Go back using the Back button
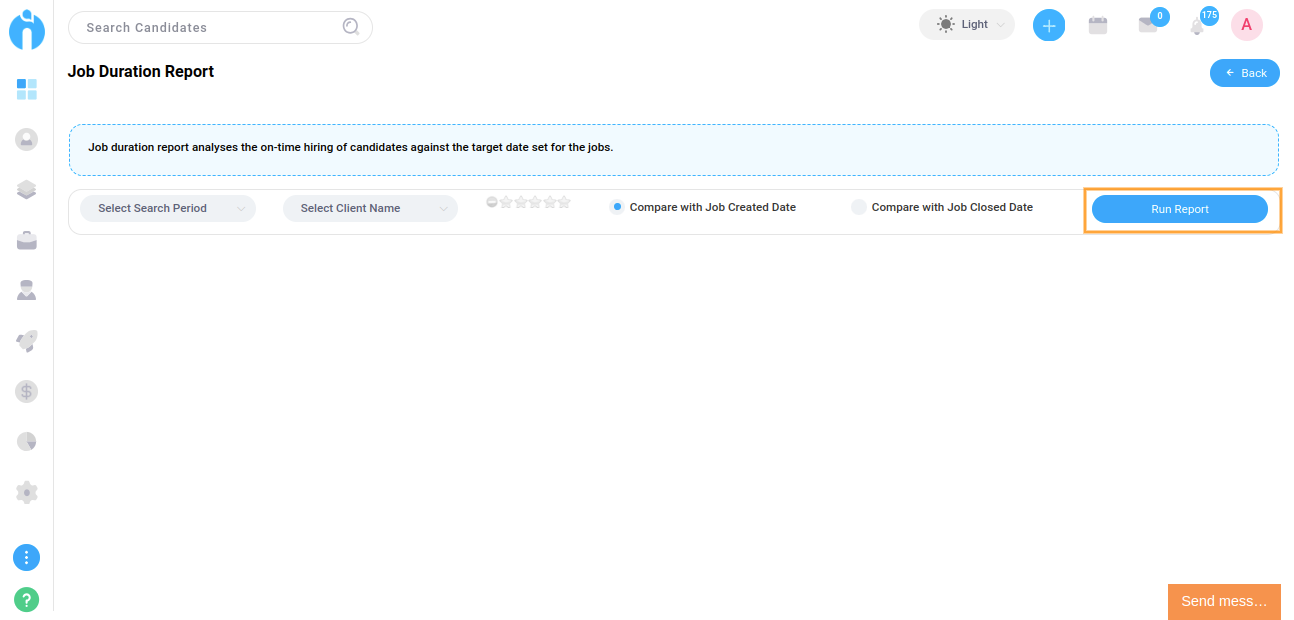This screenshot has width=1294, height=620. click(x=1245, y=73)
